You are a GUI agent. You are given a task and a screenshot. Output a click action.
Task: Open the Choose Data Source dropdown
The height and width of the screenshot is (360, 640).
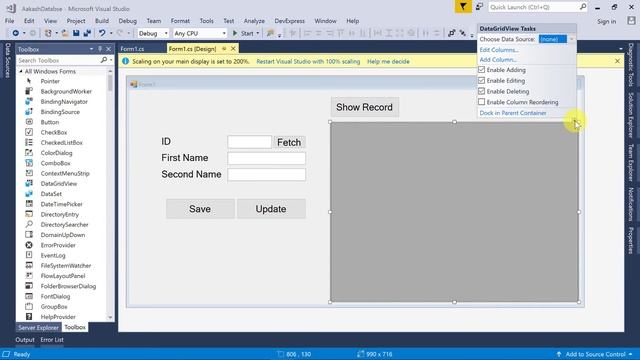coord(571,39)
